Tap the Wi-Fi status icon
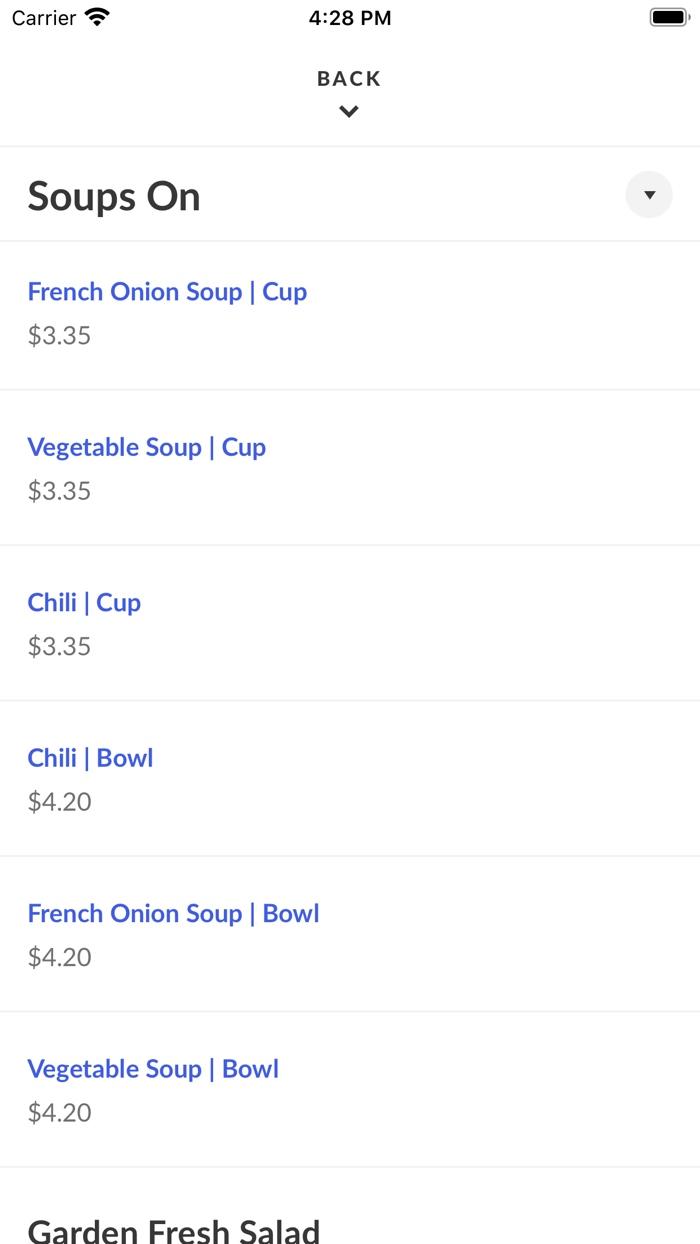The height and width of the screenshot is (1244, 700). click(97, 18)
